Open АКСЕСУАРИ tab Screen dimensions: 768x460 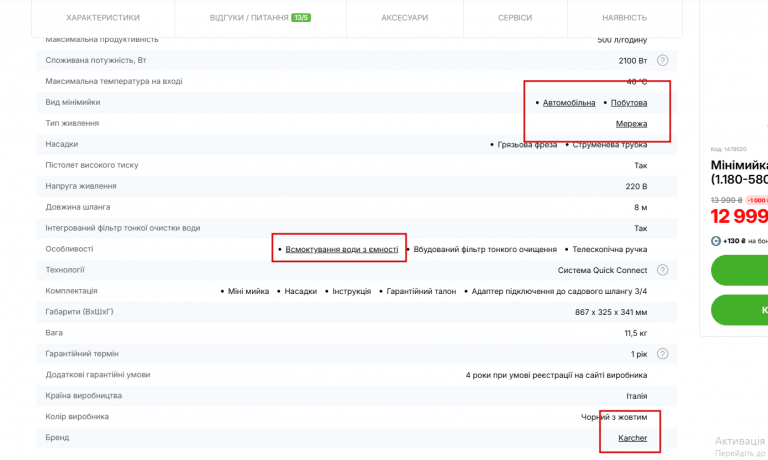point(405,18)
